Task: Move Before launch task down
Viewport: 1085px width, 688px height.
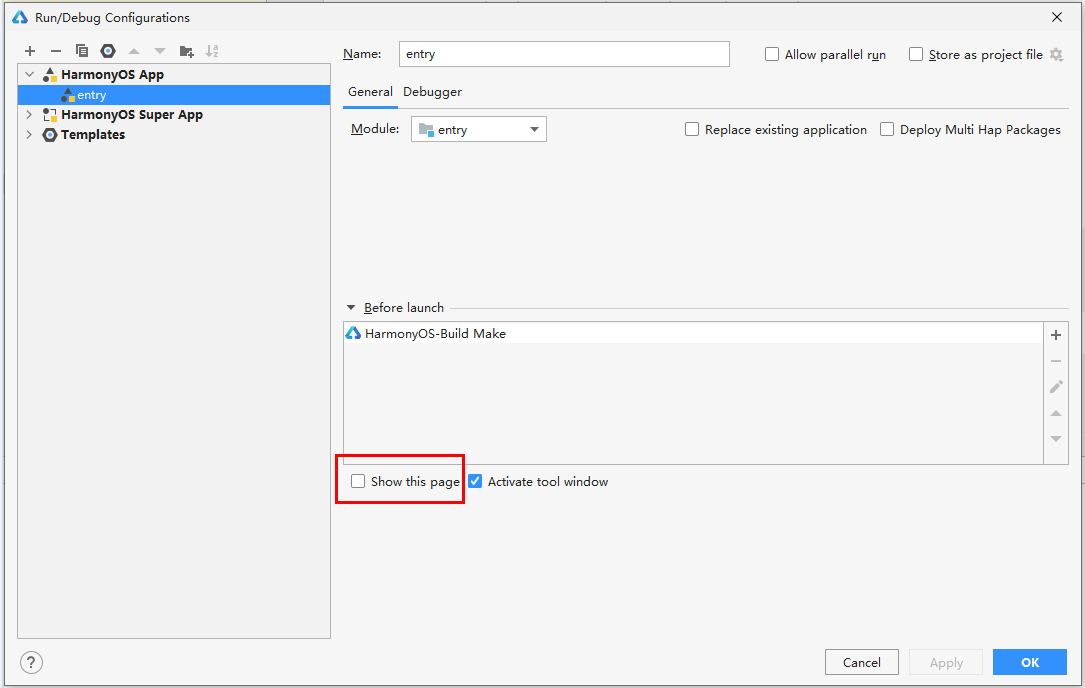Action: point(1056,439)
